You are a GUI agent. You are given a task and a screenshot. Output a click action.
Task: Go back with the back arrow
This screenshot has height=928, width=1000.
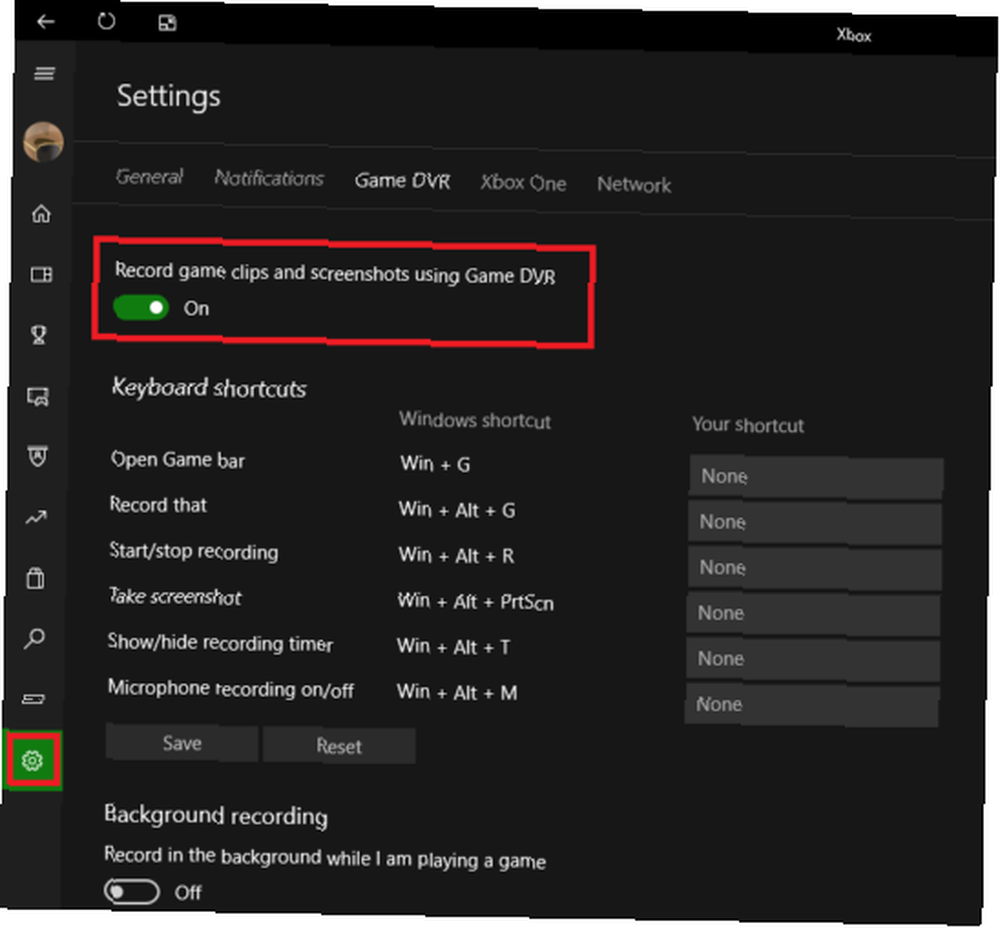(45, 22)
